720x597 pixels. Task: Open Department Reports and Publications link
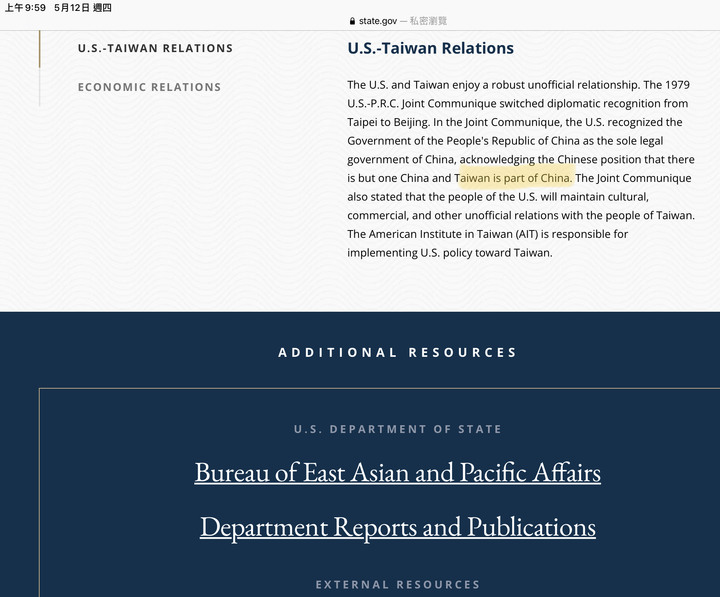[398, 527]
